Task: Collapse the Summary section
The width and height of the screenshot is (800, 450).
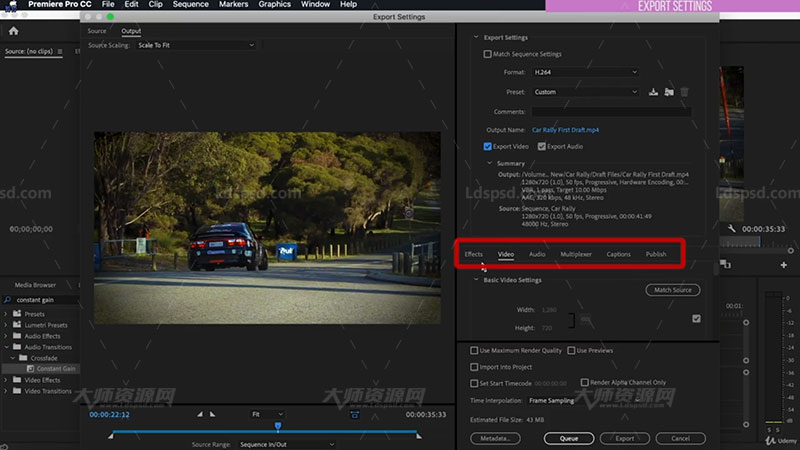Action: 489,163
